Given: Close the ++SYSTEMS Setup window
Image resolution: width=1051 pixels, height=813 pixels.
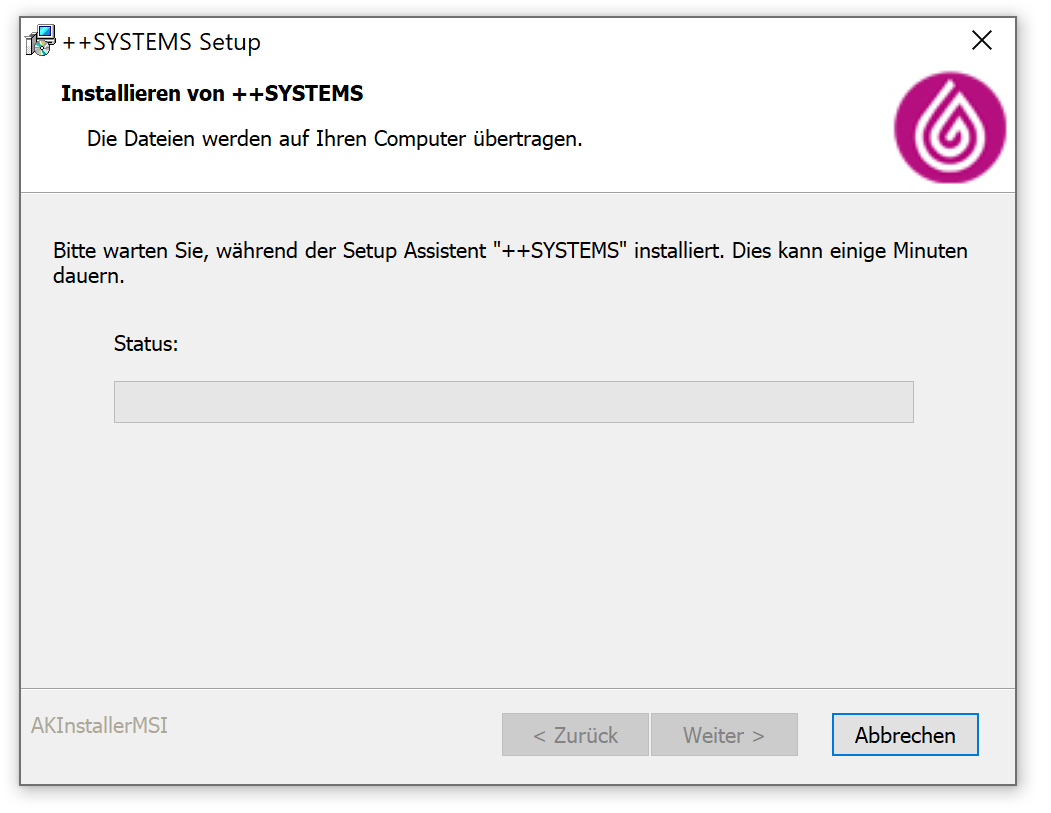Looking at the screenshot, I should pos(982,41).
